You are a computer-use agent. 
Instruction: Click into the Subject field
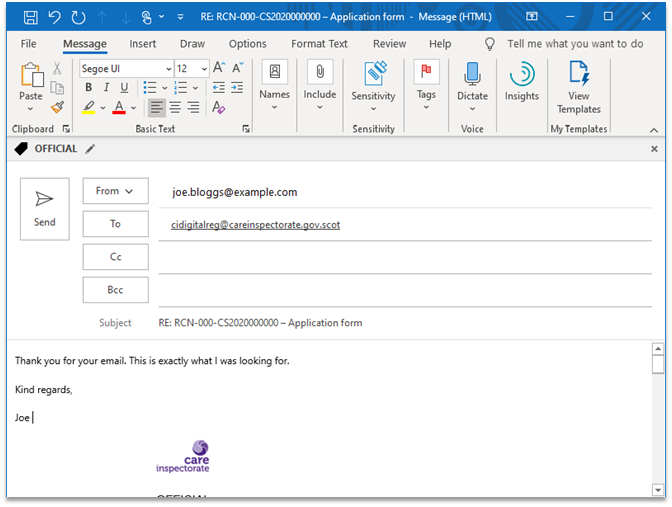tap(405, 323)
